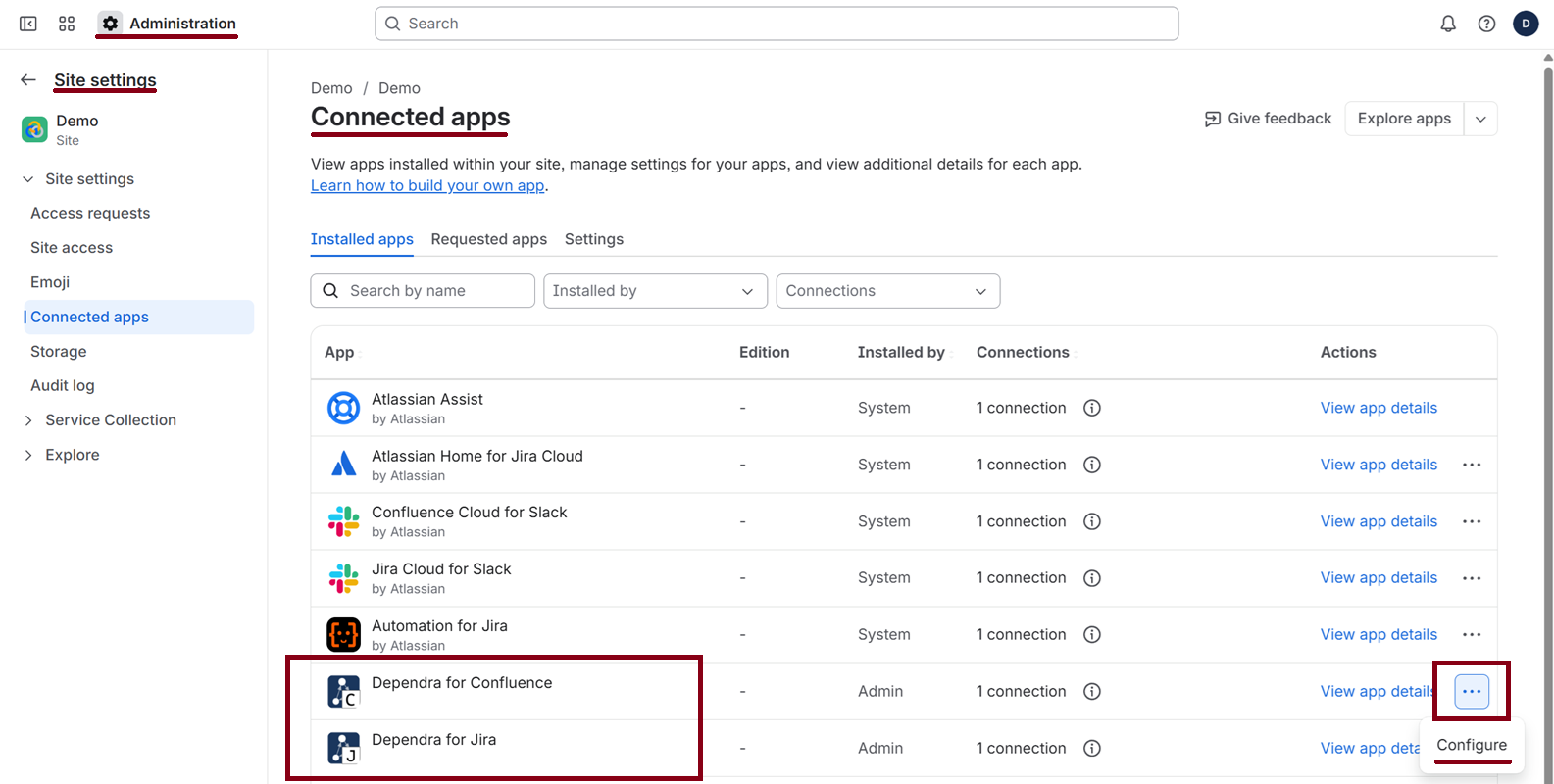Go back using the Site settings arrow
This screenshot has width=1554, height=784.
coord(28,80)
